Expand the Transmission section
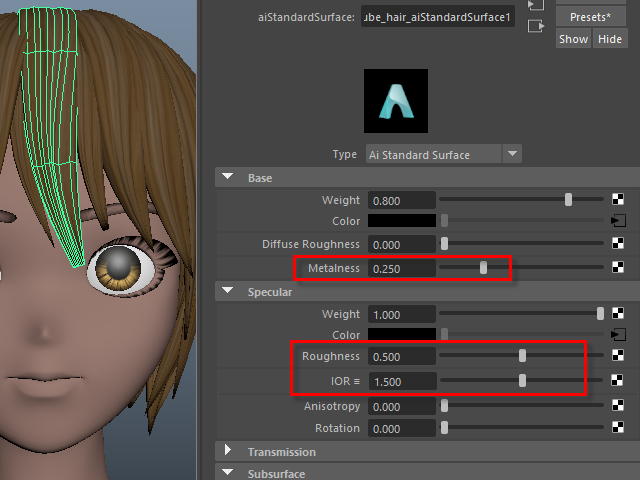 [228, 452]
